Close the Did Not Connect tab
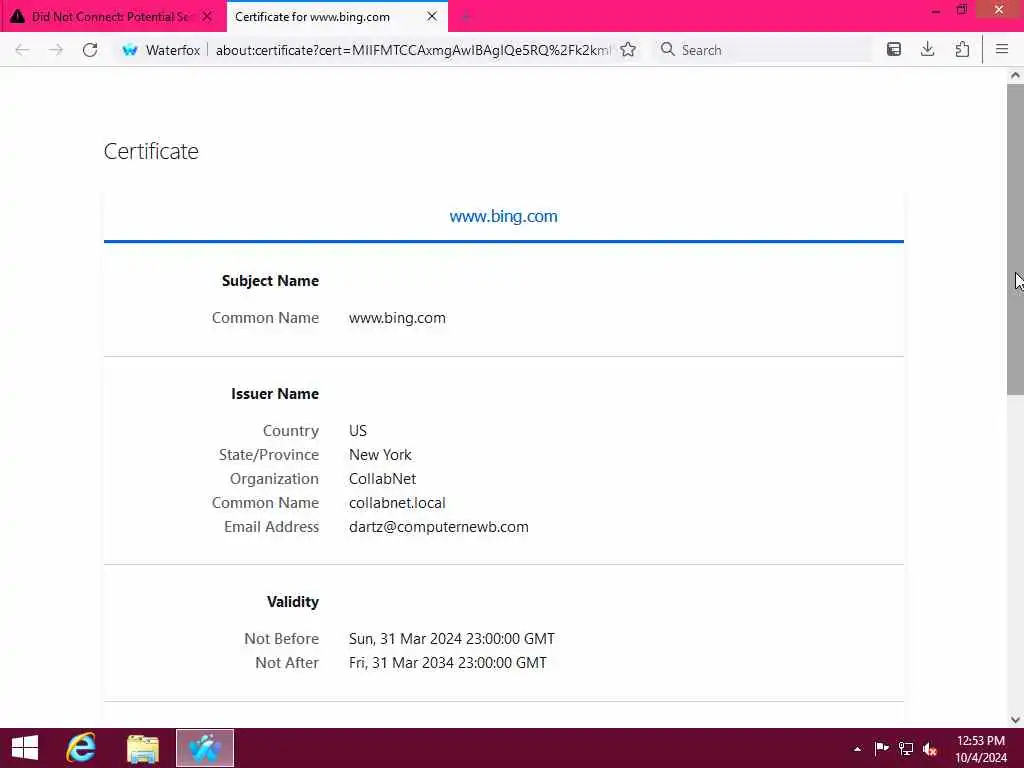Image resolution: width=1024 pixels, height=768 pixels. point(207,16)
